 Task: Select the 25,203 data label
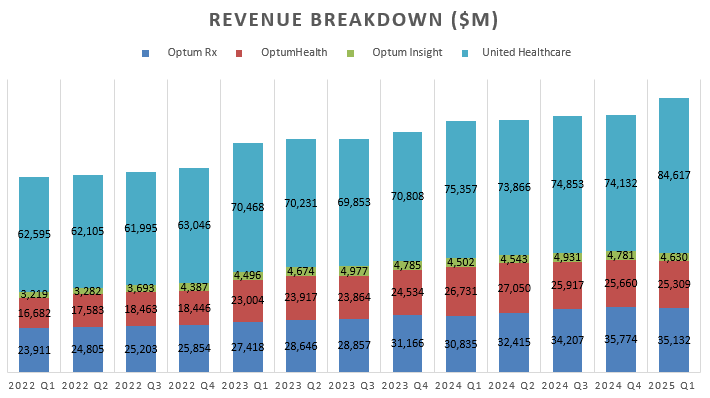point(141,350)
